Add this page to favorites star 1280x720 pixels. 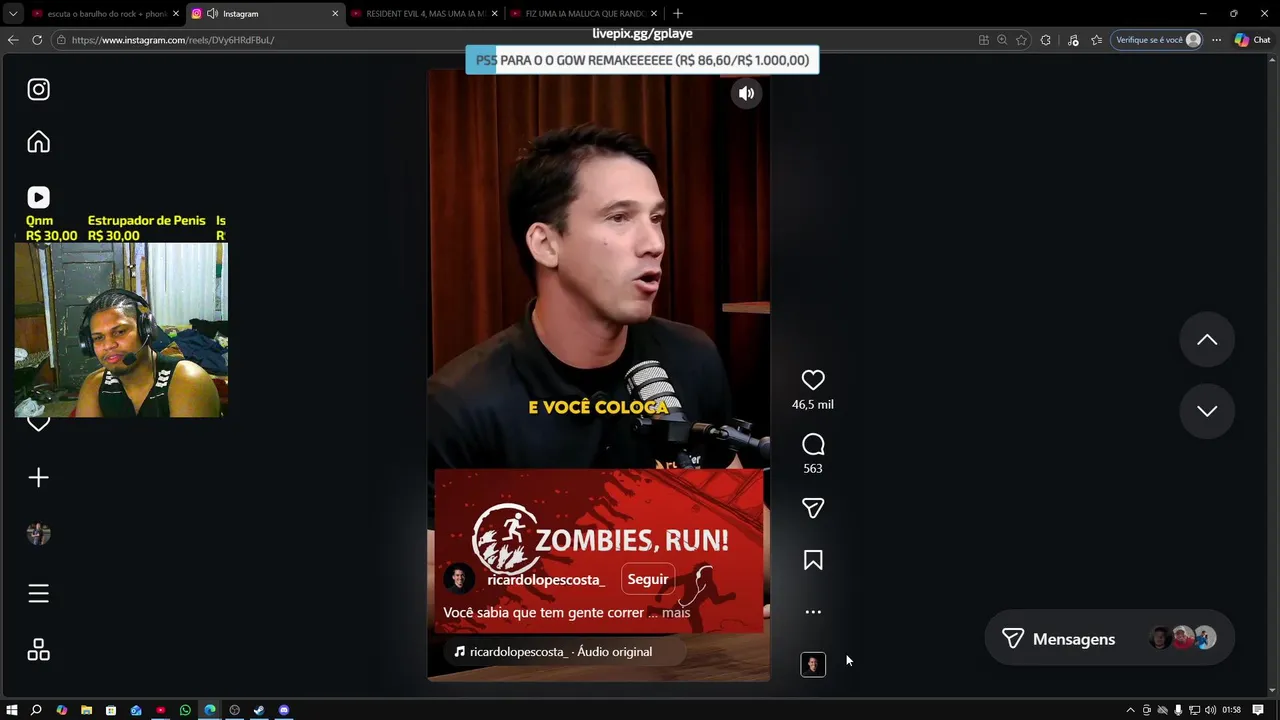[x=1021, y=40]
